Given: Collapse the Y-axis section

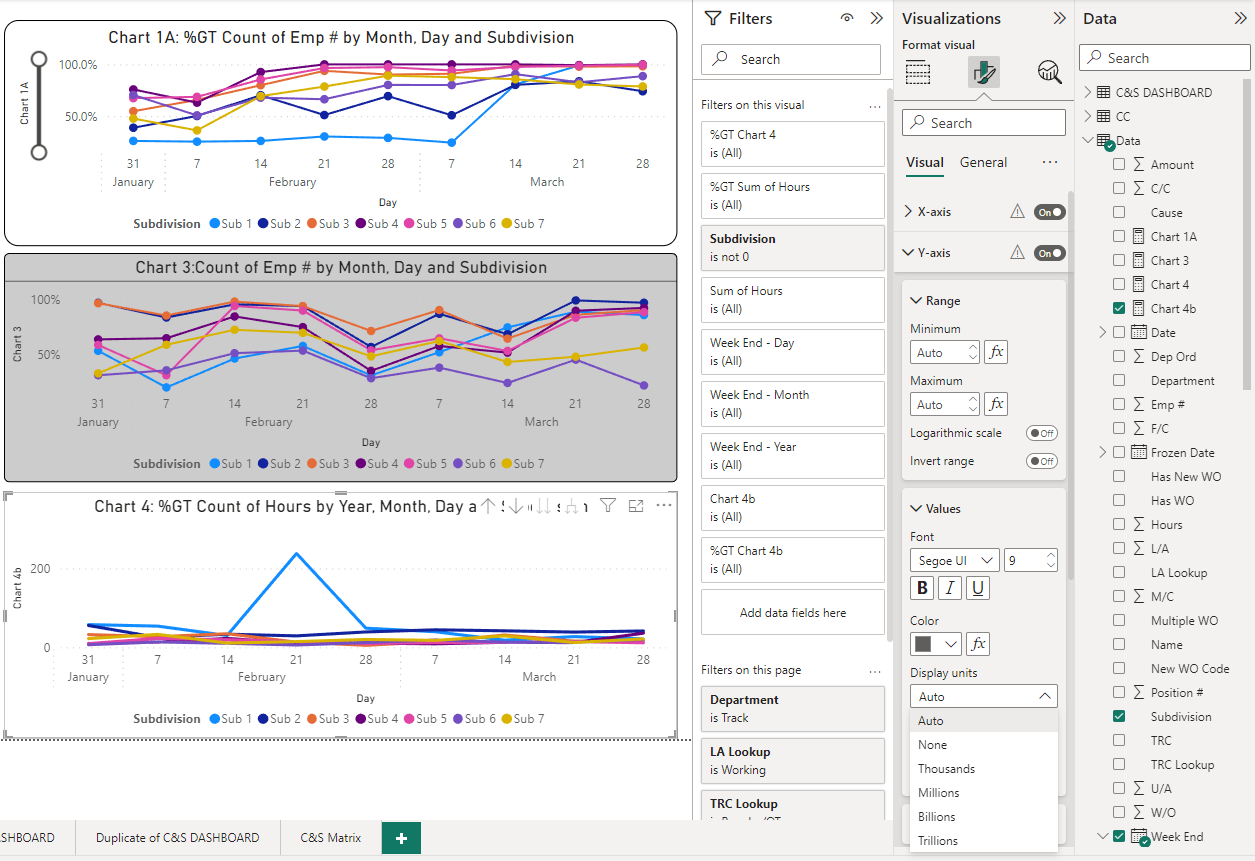Looking at the screenshot, I should click(x=908, y=253).
